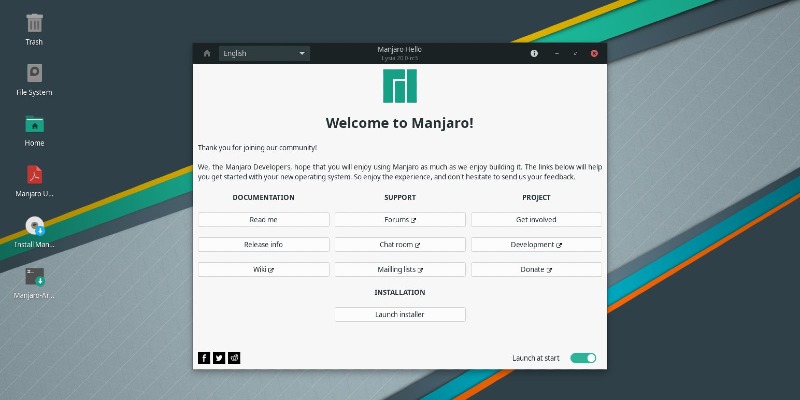Click the DOCUMENTATION column heading
Viewport: 800px width, 400px height.
pos(263,197)
